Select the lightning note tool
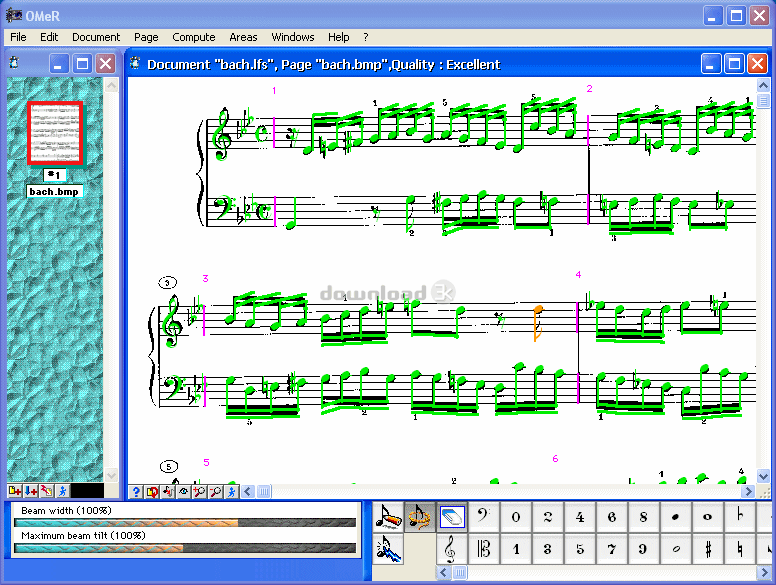 388,549
